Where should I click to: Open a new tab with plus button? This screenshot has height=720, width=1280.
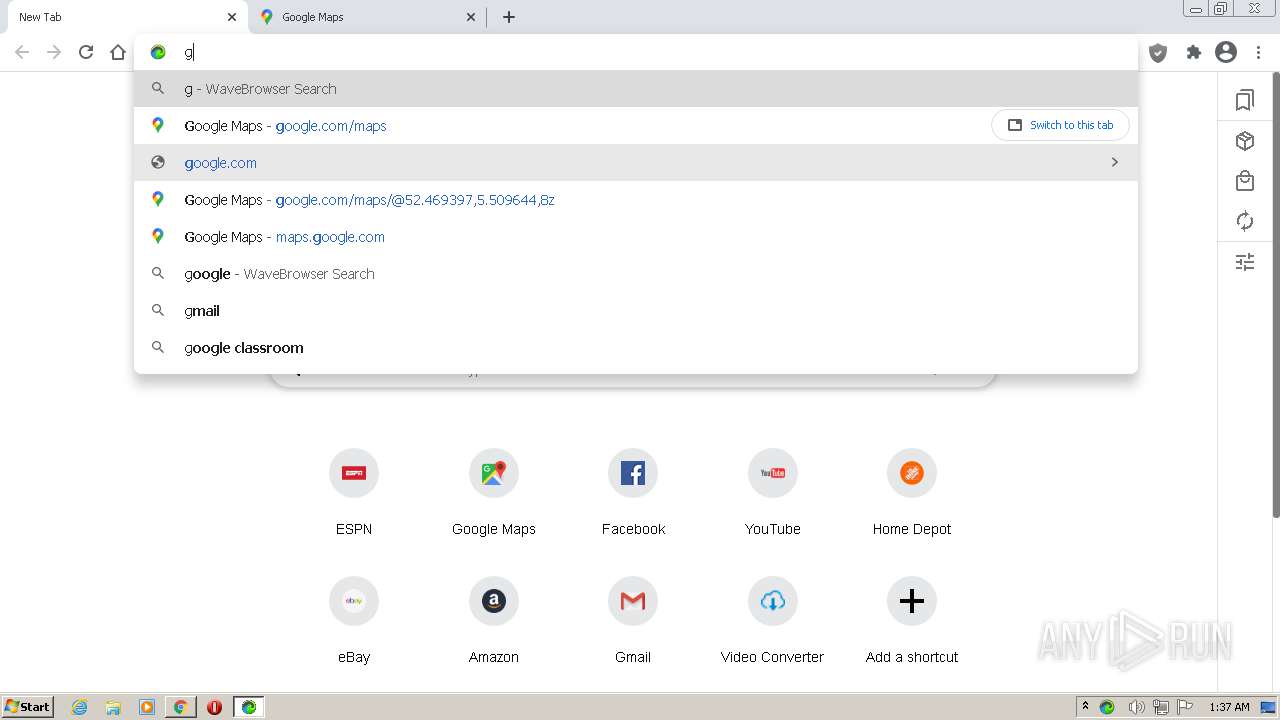[x=508, y=17]
